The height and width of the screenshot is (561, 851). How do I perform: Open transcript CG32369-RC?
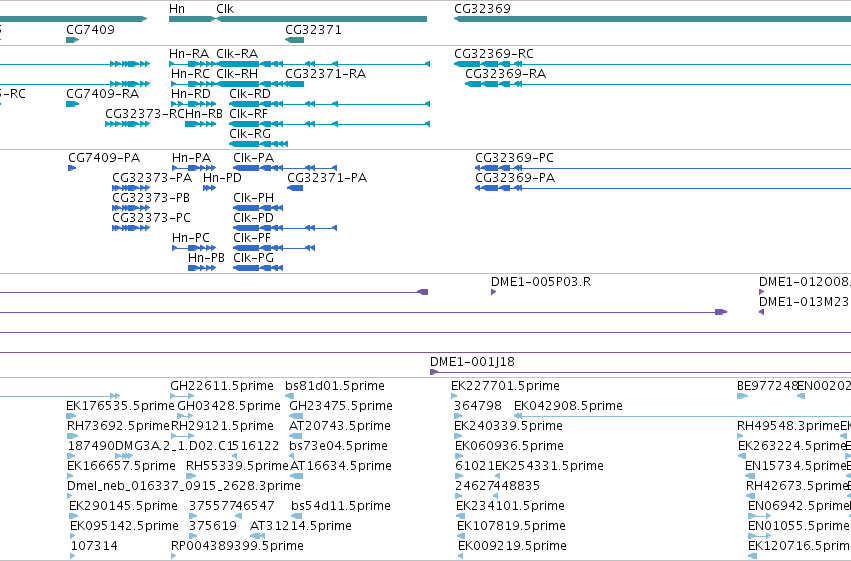(493, 54)
